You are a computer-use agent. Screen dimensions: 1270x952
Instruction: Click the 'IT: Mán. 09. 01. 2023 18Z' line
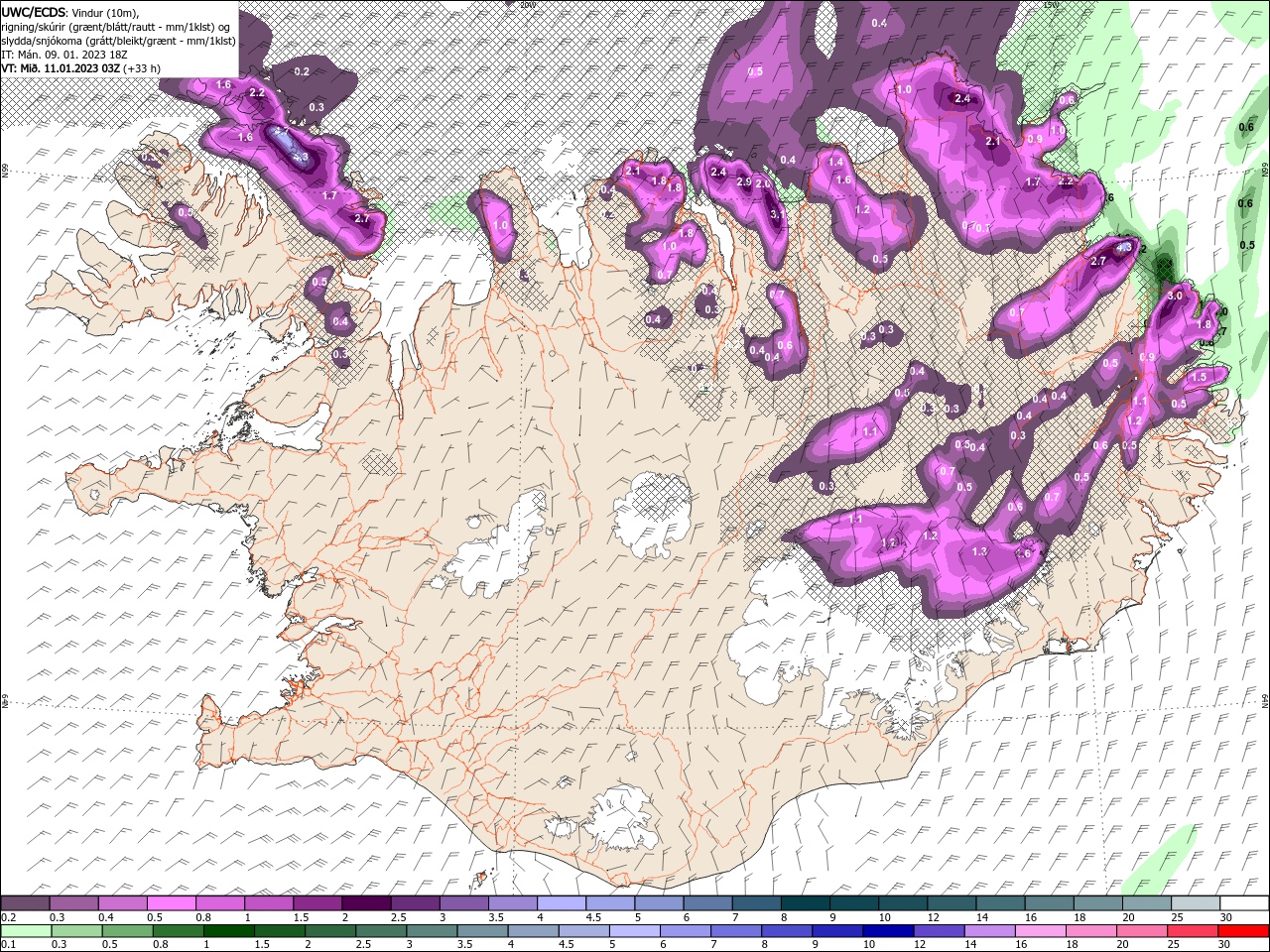[x=64, y=55]
